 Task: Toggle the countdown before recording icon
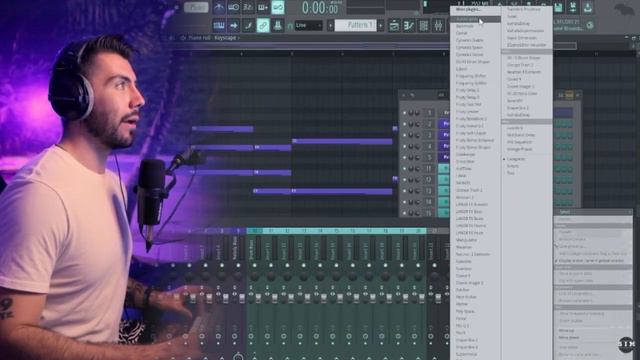(248, 7)
